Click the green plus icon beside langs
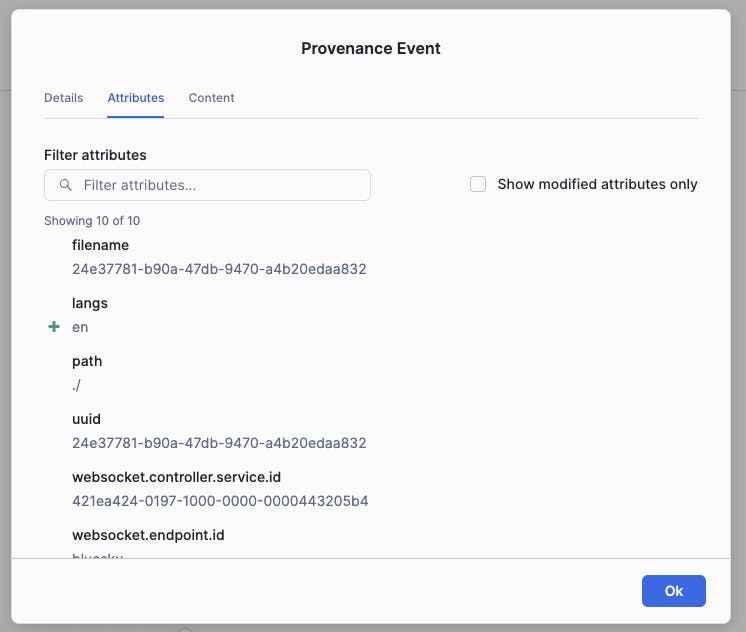This screenshot has width=746, height=632. tap(54, 326)
